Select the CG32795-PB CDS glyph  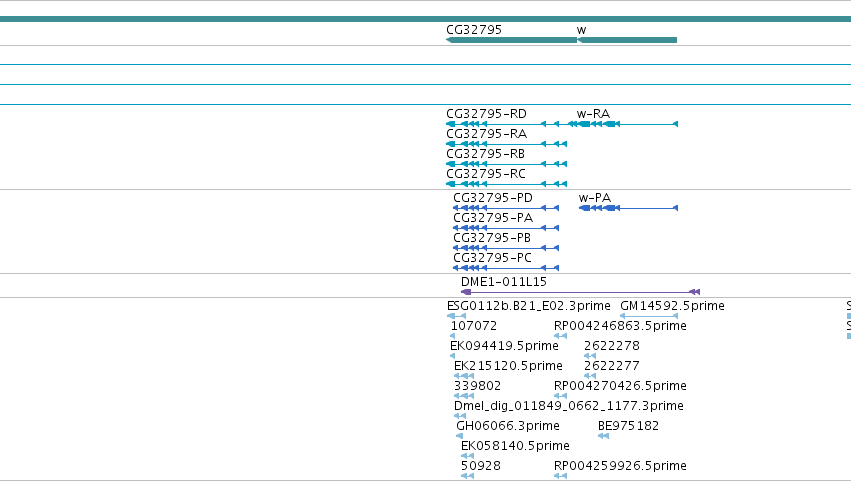point(506,249)
